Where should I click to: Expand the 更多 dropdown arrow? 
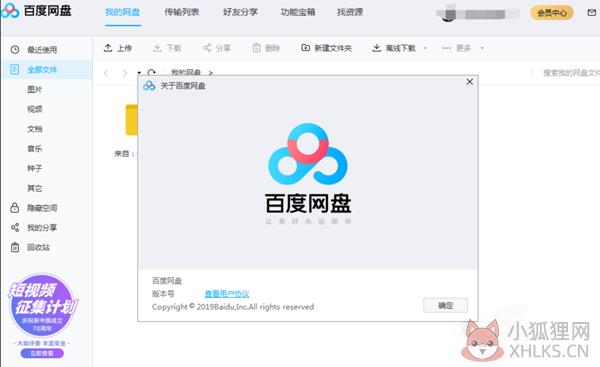click(482, 48)
